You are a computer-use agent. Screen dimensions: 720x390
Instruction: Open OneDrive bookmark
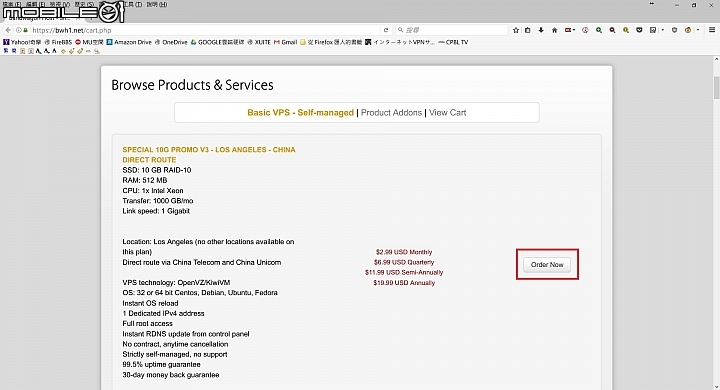tap(171, 42)
